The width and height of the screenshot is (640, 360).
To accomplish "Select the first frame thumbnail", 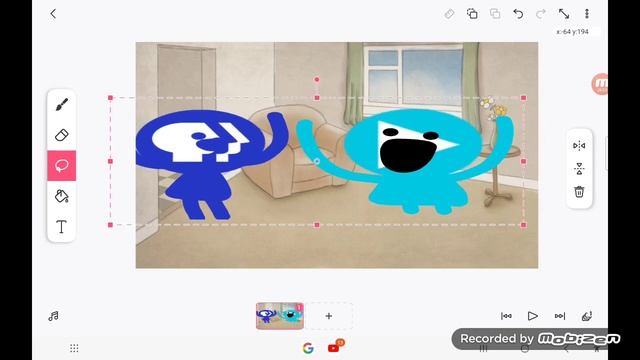I will [280, 316].
